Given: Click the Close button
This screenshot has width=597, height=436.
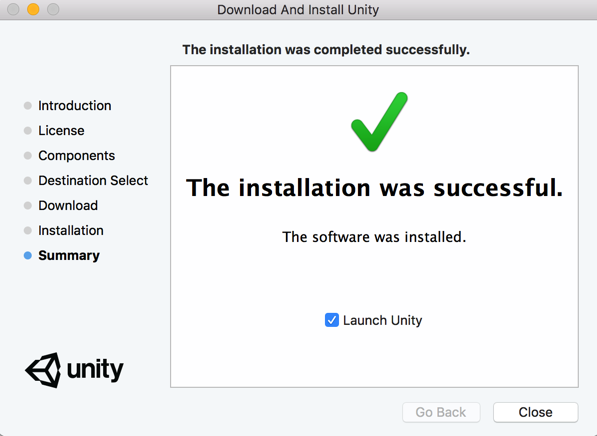Looking at the screenshot, I should click(535, 412).
